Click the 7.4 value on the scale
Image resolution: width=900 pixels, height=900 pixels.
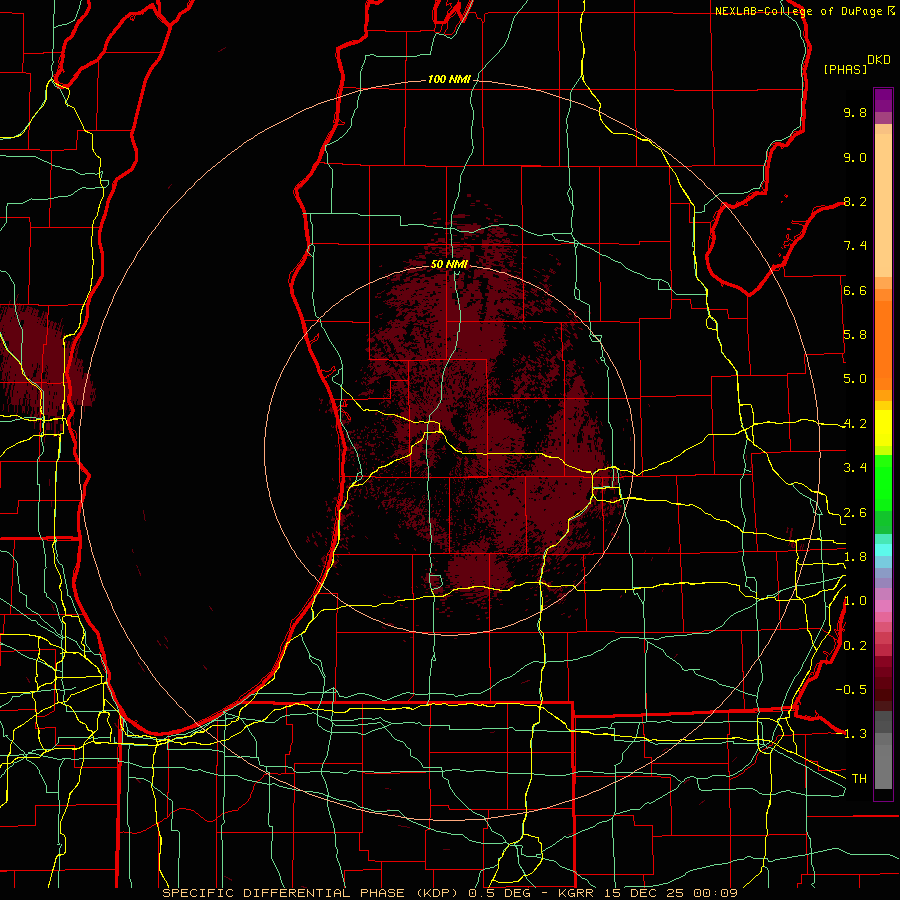coord(855,246)
